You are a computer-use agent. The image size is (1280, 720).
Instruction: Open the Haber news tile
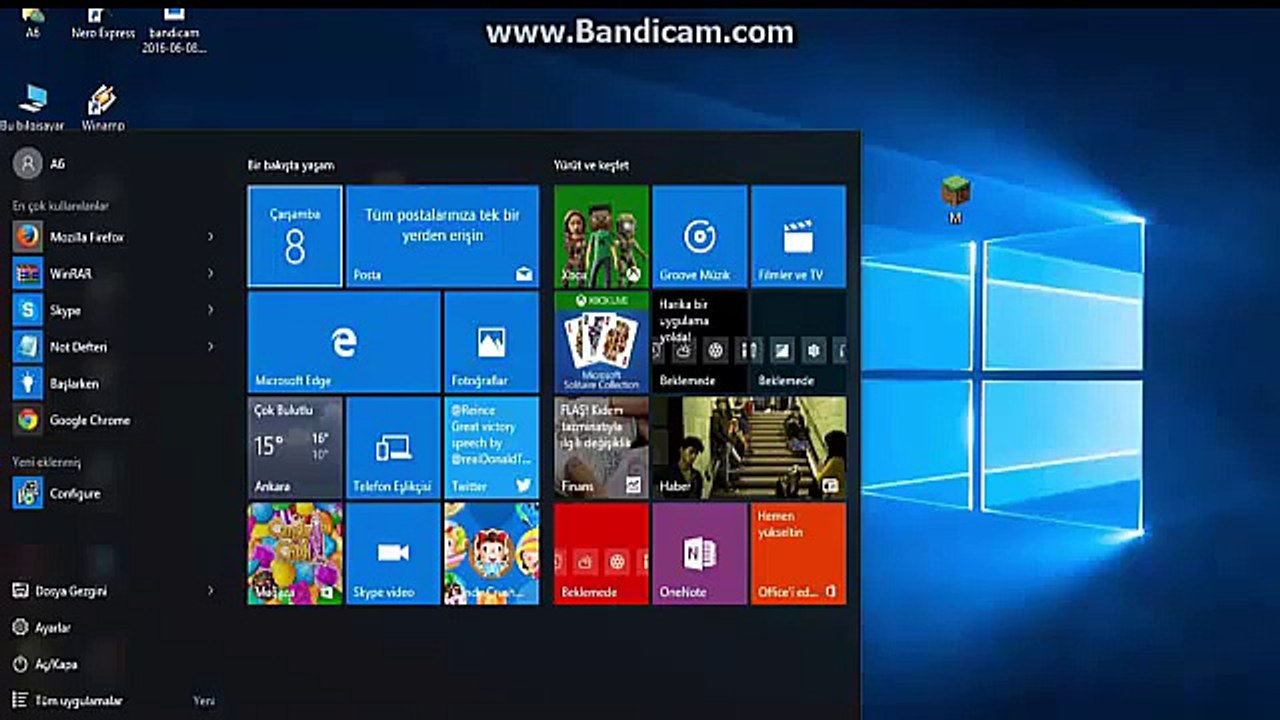(x=749, y=447)
